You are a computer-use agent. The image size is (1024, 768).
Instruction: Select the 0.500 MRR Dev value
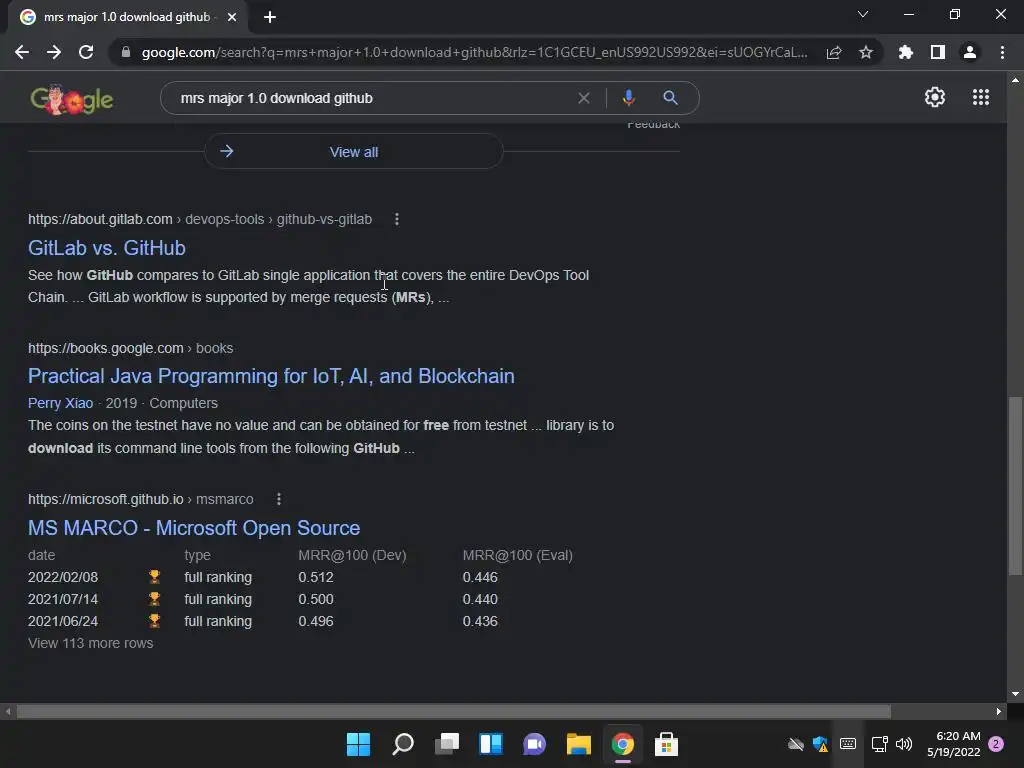point(316,599)
